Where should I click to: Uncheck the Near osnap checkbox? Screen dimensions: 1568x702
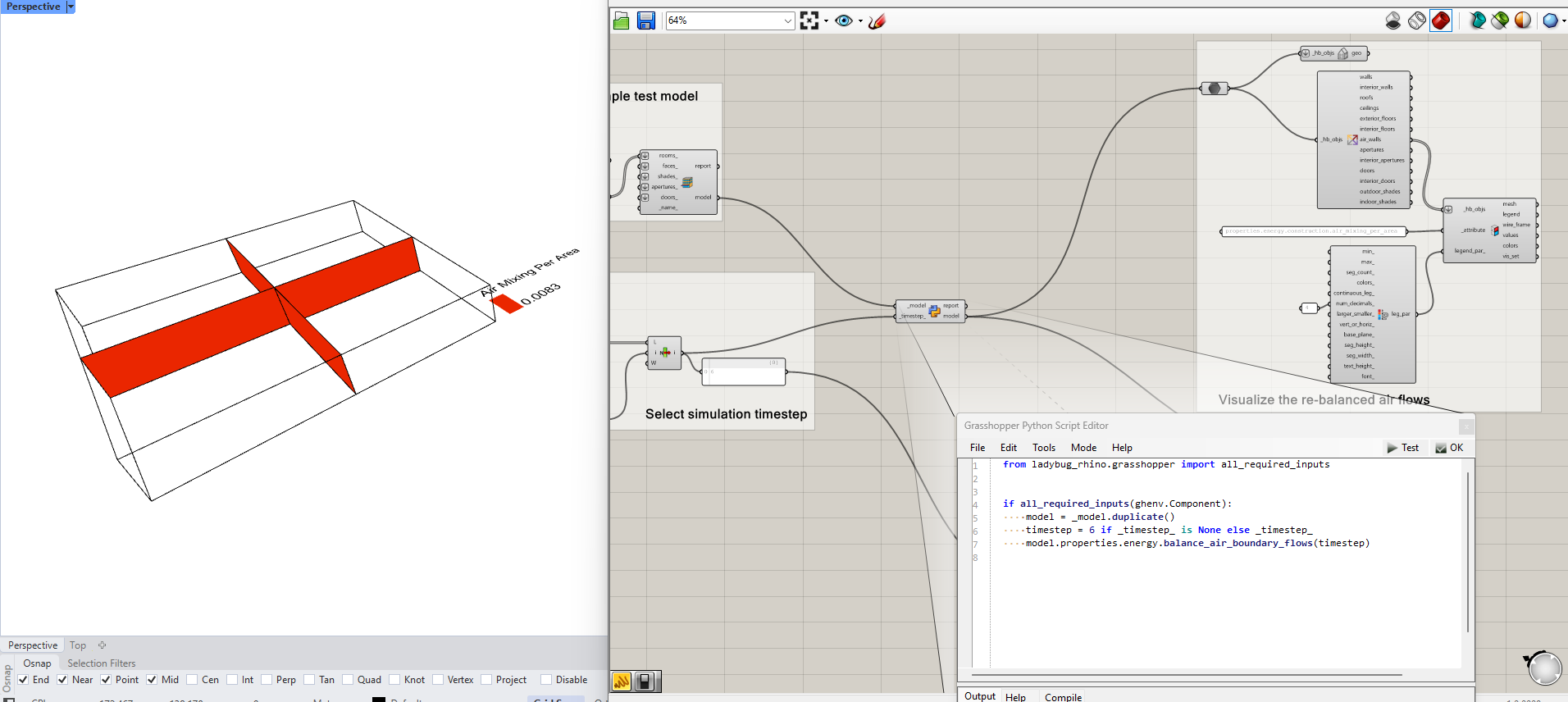click(x=62, y=680)
